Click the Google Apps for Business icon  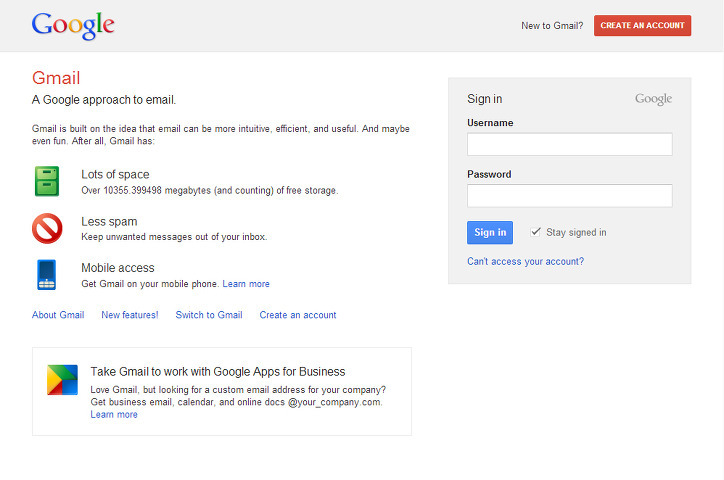point(62,380)
